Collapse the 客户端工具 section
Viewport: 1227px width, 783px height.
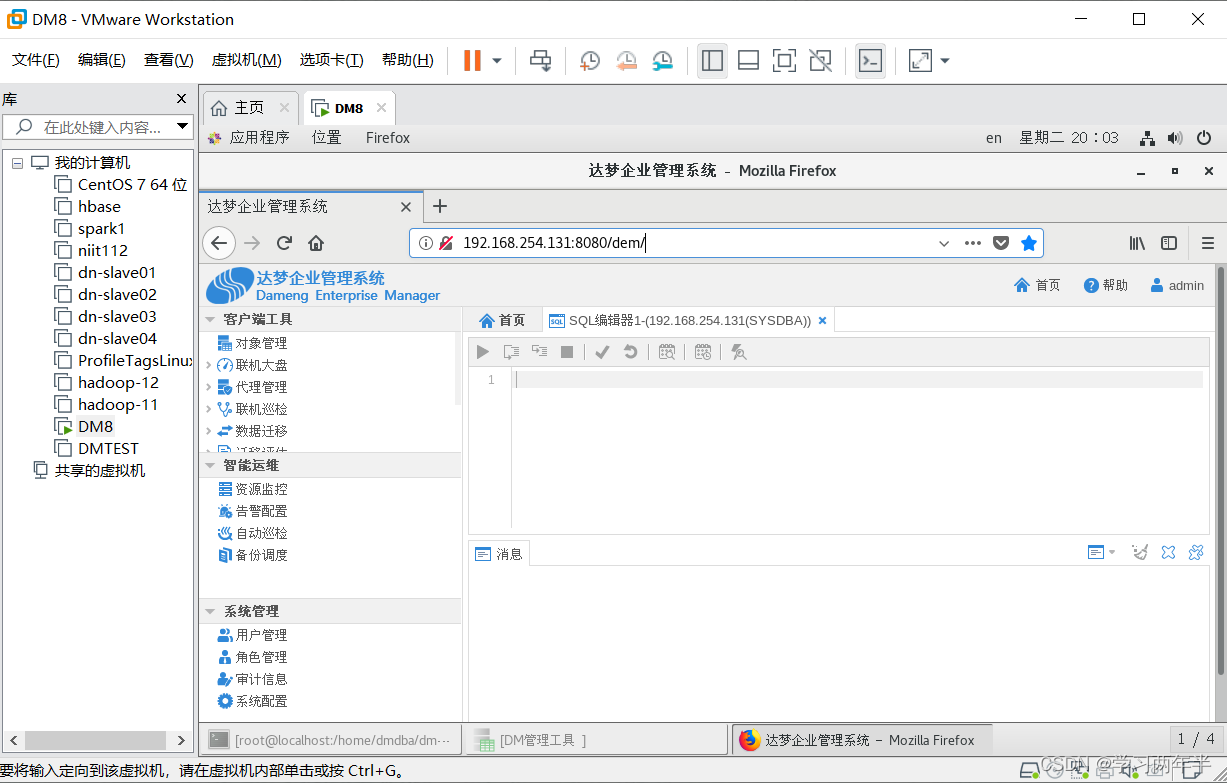(210, 319)
